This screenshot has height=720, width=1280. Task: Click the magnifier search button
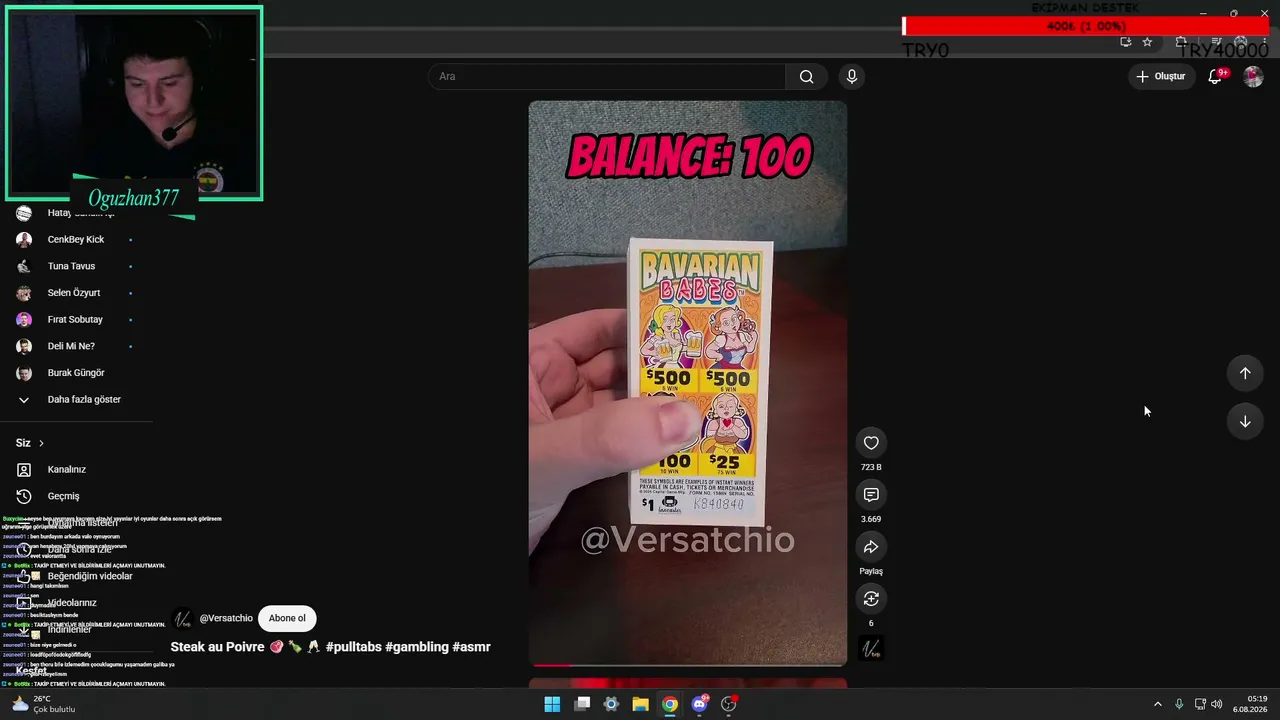click(x=806, y=77)
